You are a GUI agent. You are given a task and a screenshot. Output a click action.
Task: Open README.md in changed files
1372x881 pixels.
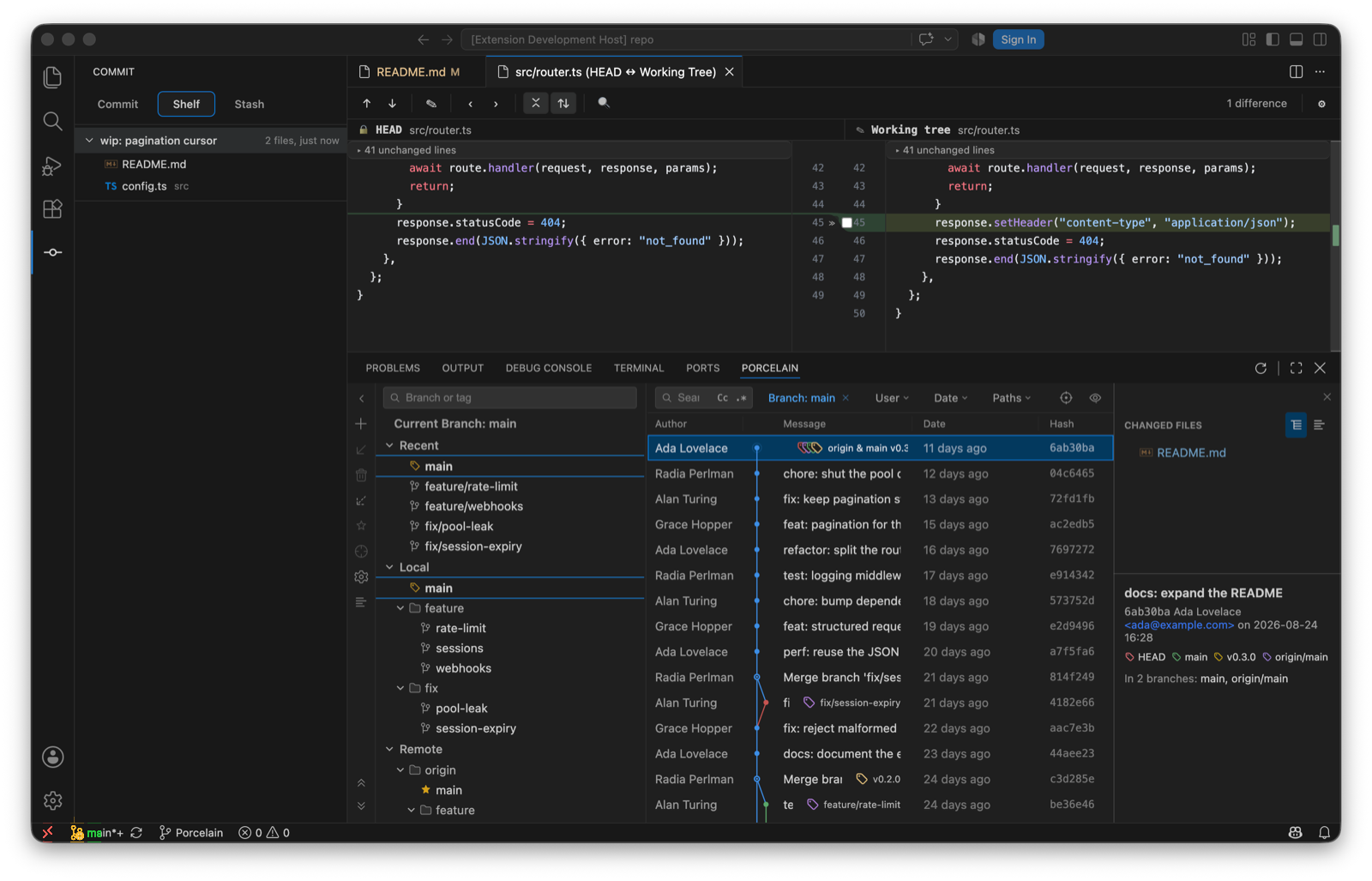1191,453
